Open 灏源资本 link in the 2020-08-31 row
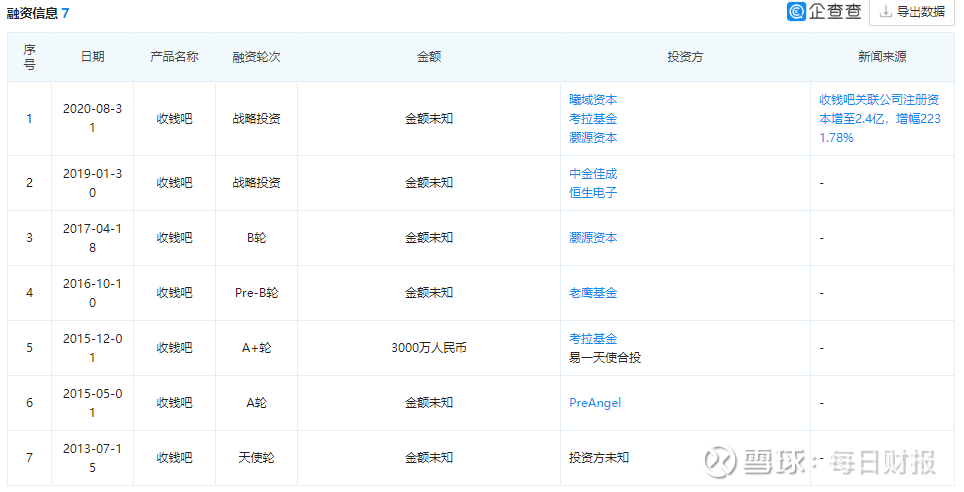 click(x=593, y=138)
